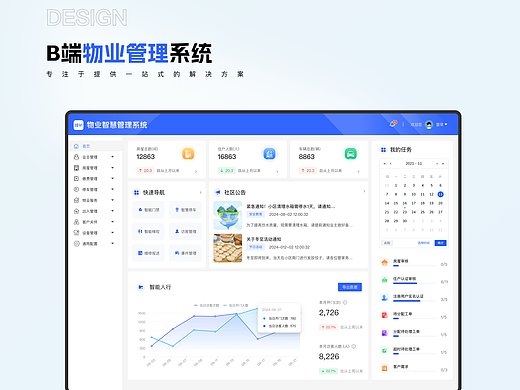Expand the 停车管理 sidebar menu arrow

coord(113,189)
